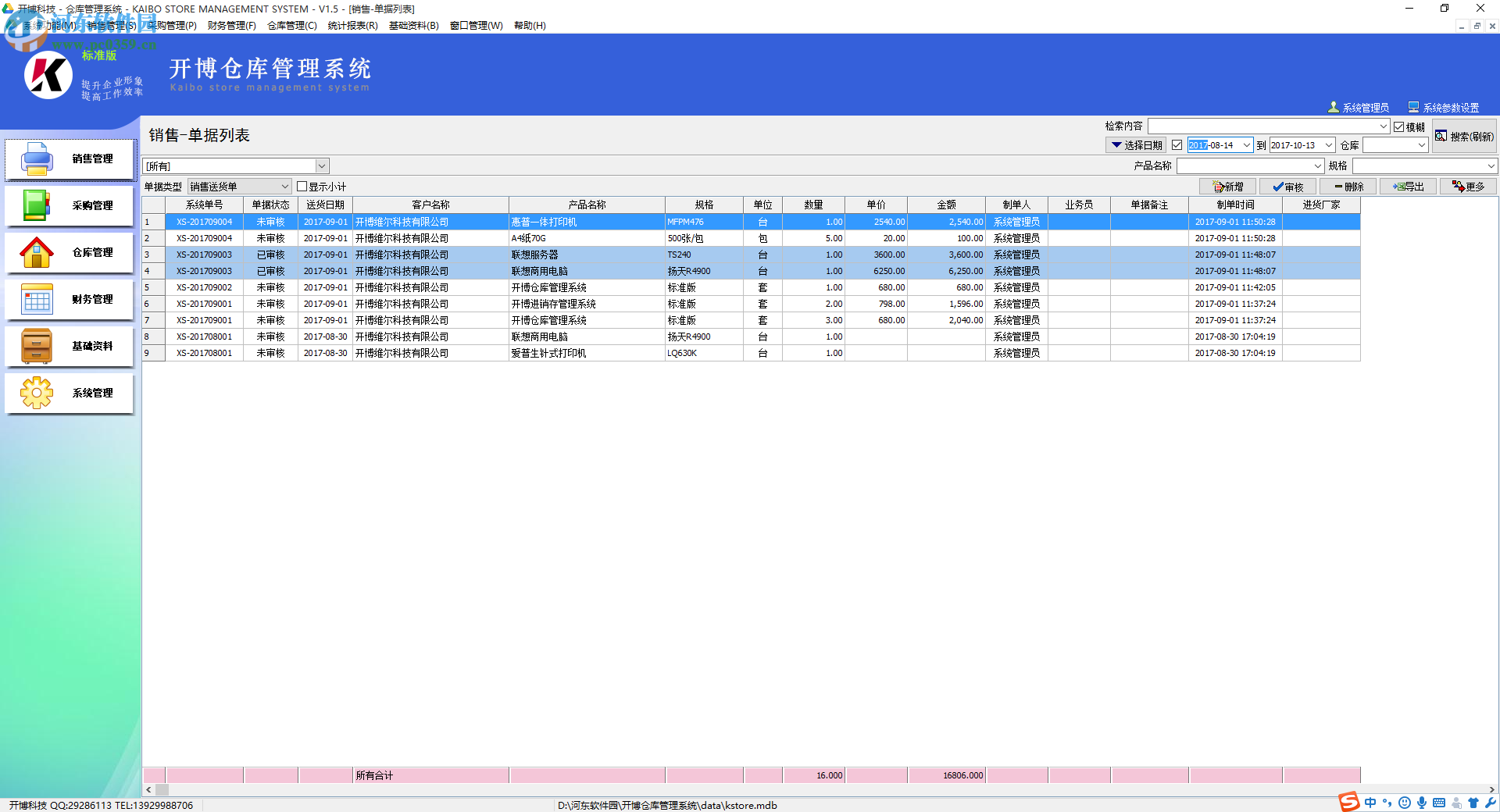Open the input method skin (shirt) icon

coord(1473,803)
